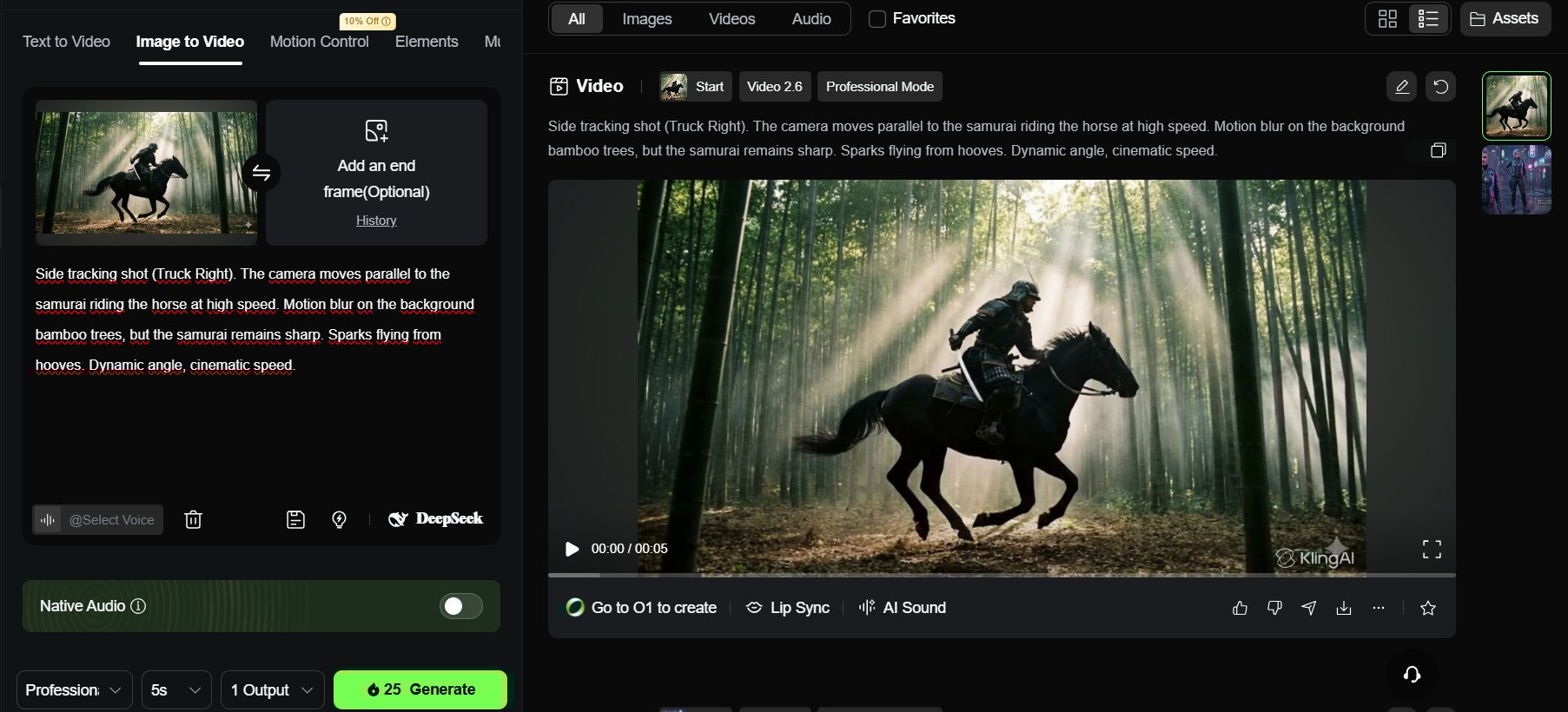Open the 5s duration dropdown

pos(176,690)
